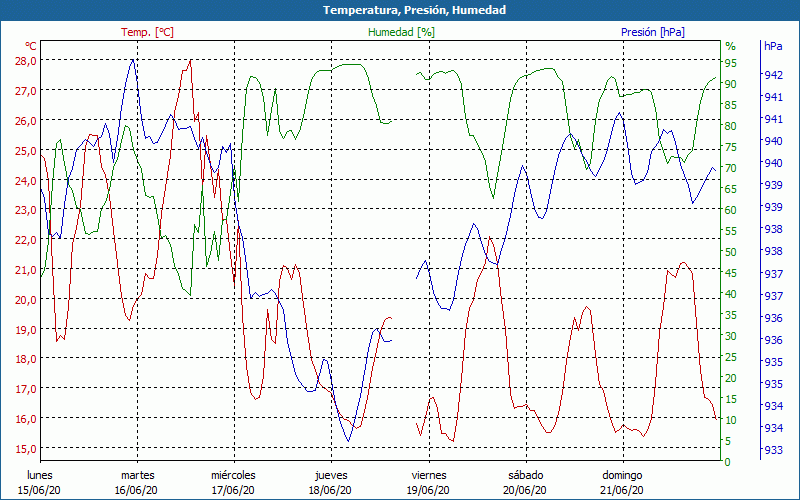Click the date '21/06/20'
The image size is (800, 500).
(x=622, y=490)
